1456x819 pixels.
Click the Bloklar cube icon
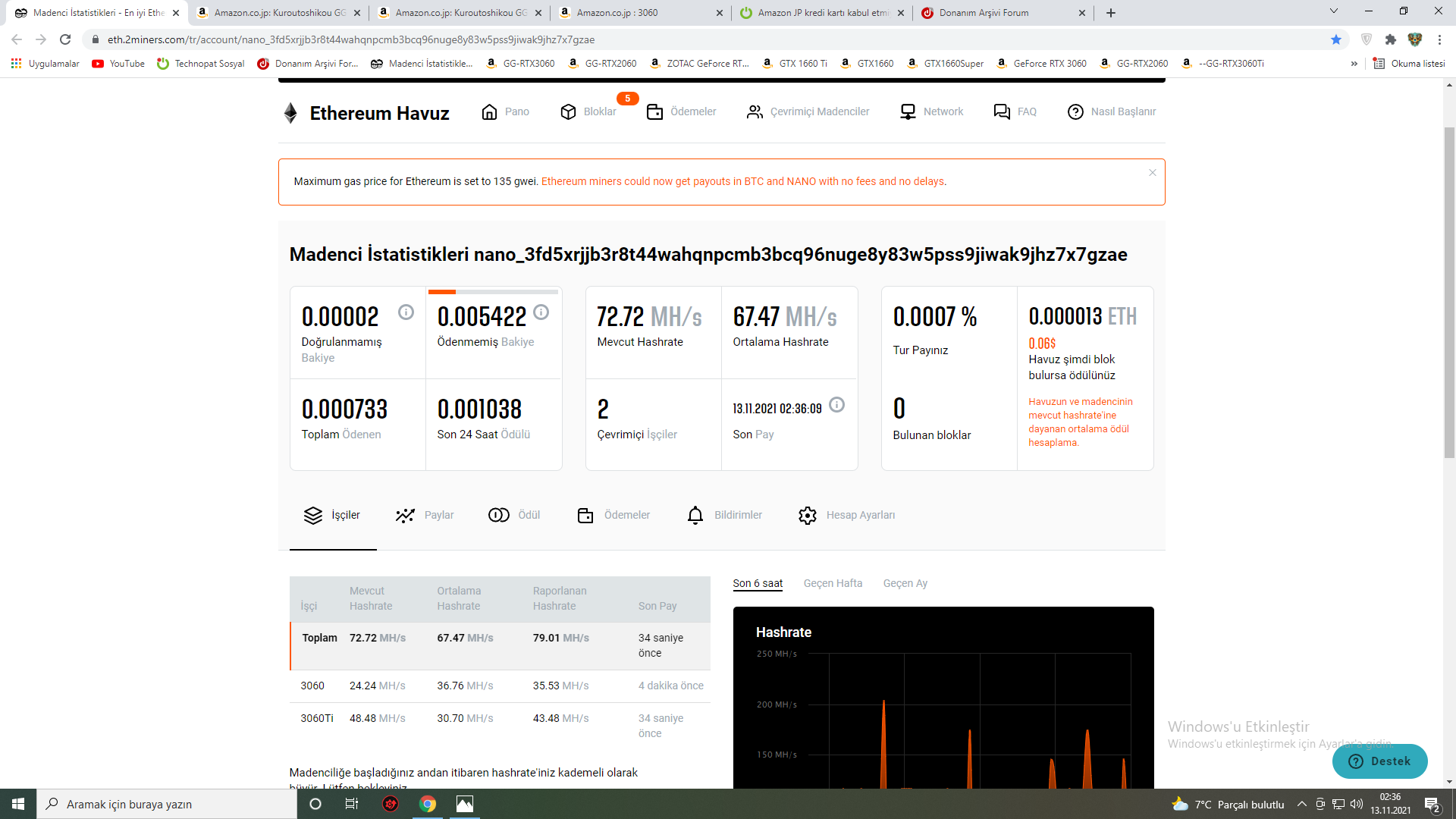568,112
